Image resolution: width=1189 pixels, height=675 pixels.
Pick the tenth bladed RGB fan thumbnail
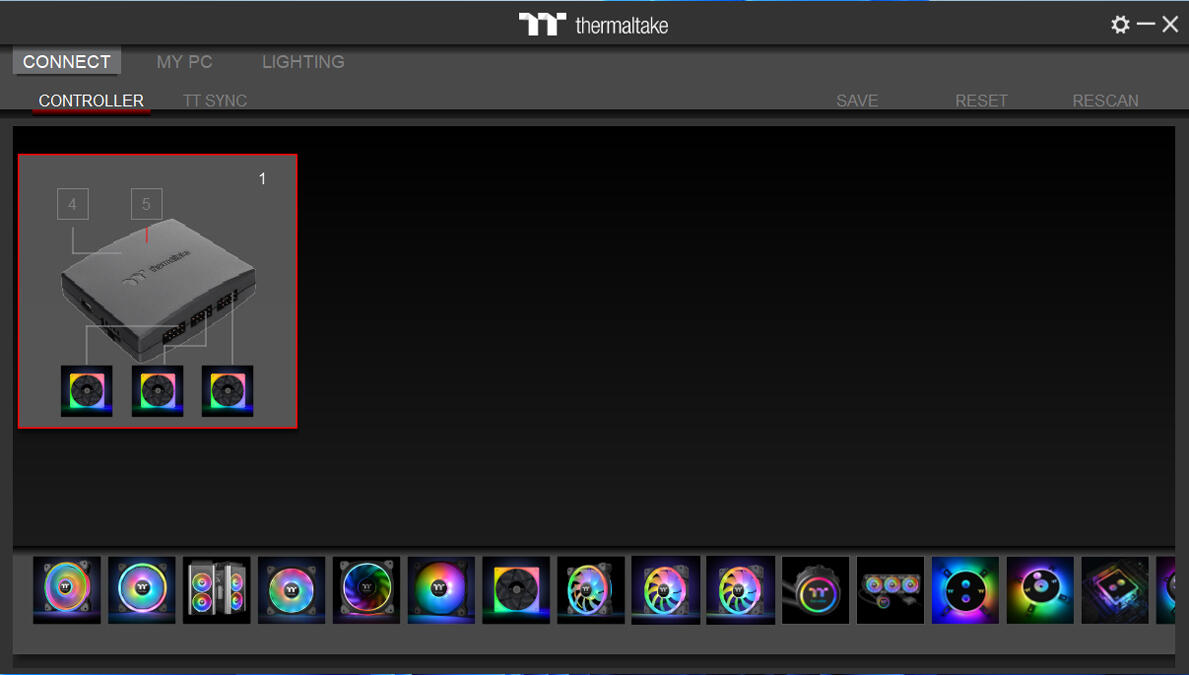[x=741, y=590]
